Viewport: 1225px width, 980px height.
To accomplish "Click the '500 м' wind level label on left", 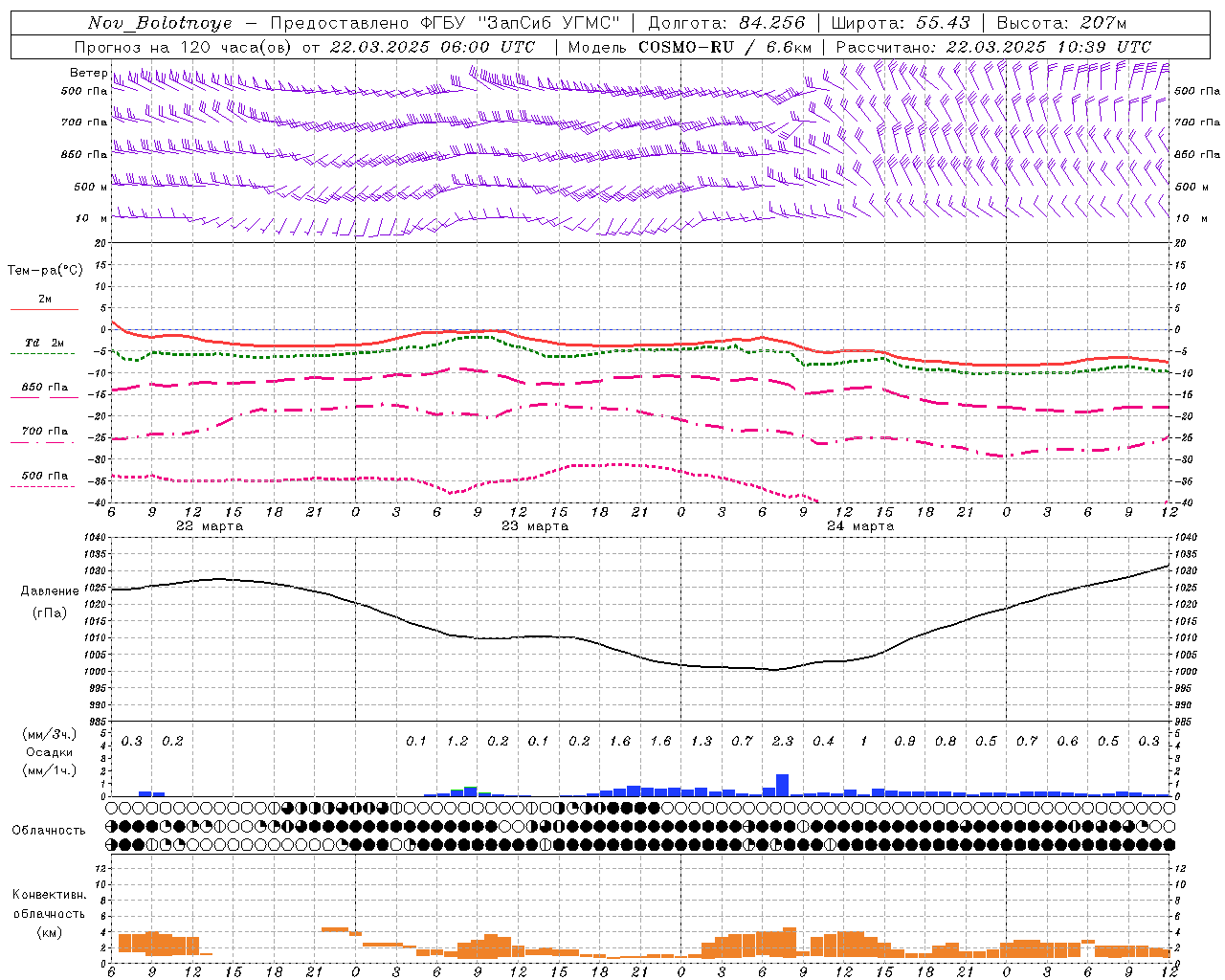I will click(x=90, y=187).
